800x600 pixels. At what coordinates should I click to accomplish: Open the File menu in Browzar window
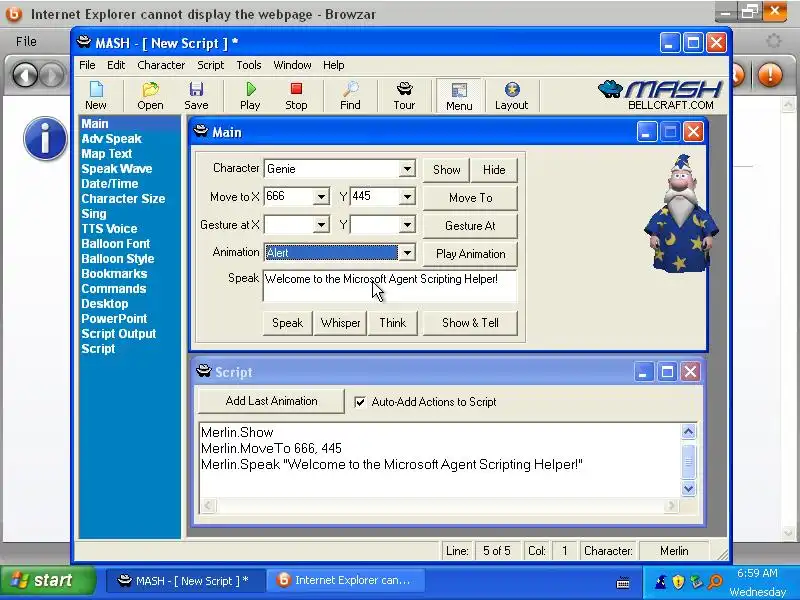[26, 41]
